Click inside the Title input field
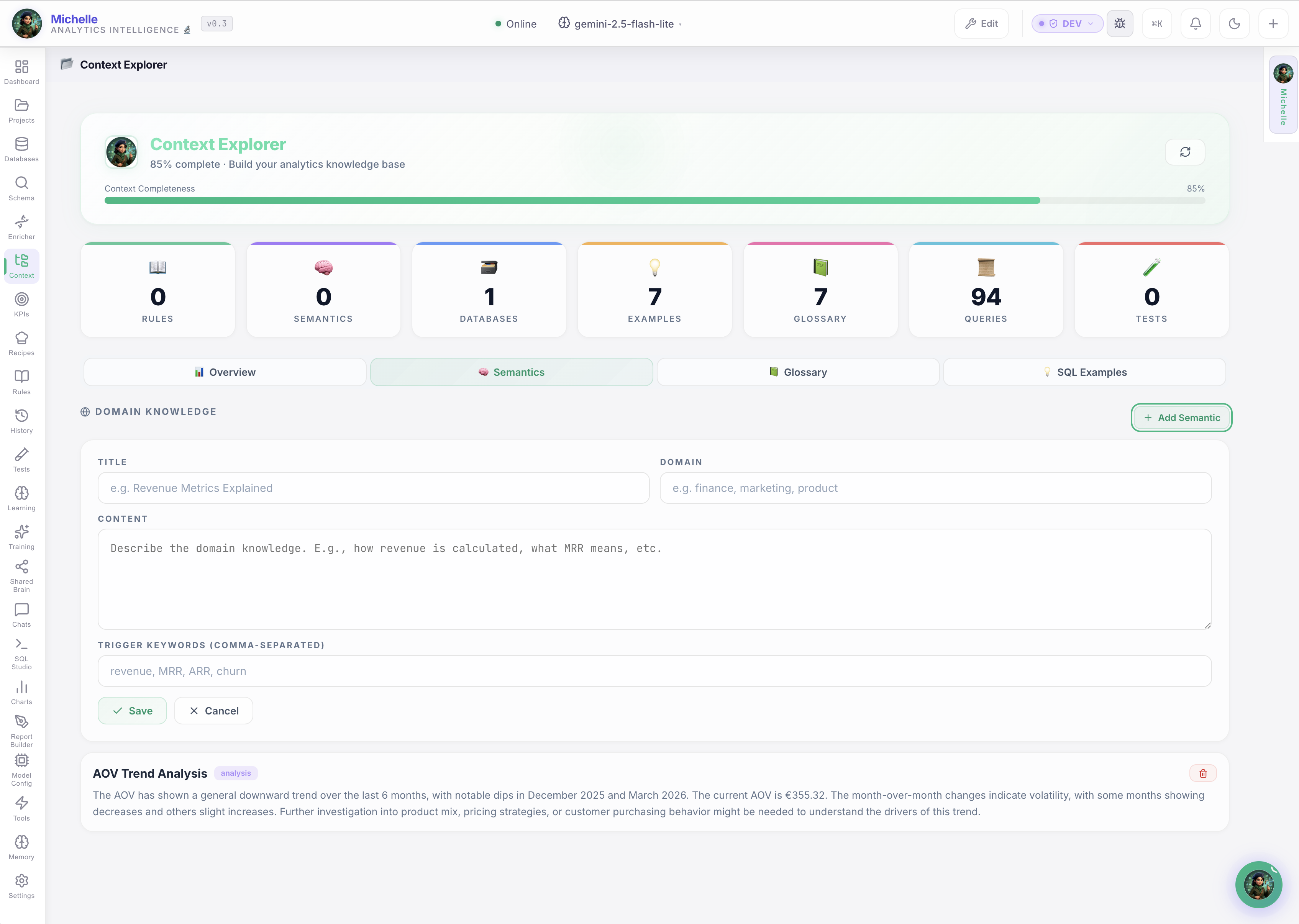 click(x=373, y=488)
